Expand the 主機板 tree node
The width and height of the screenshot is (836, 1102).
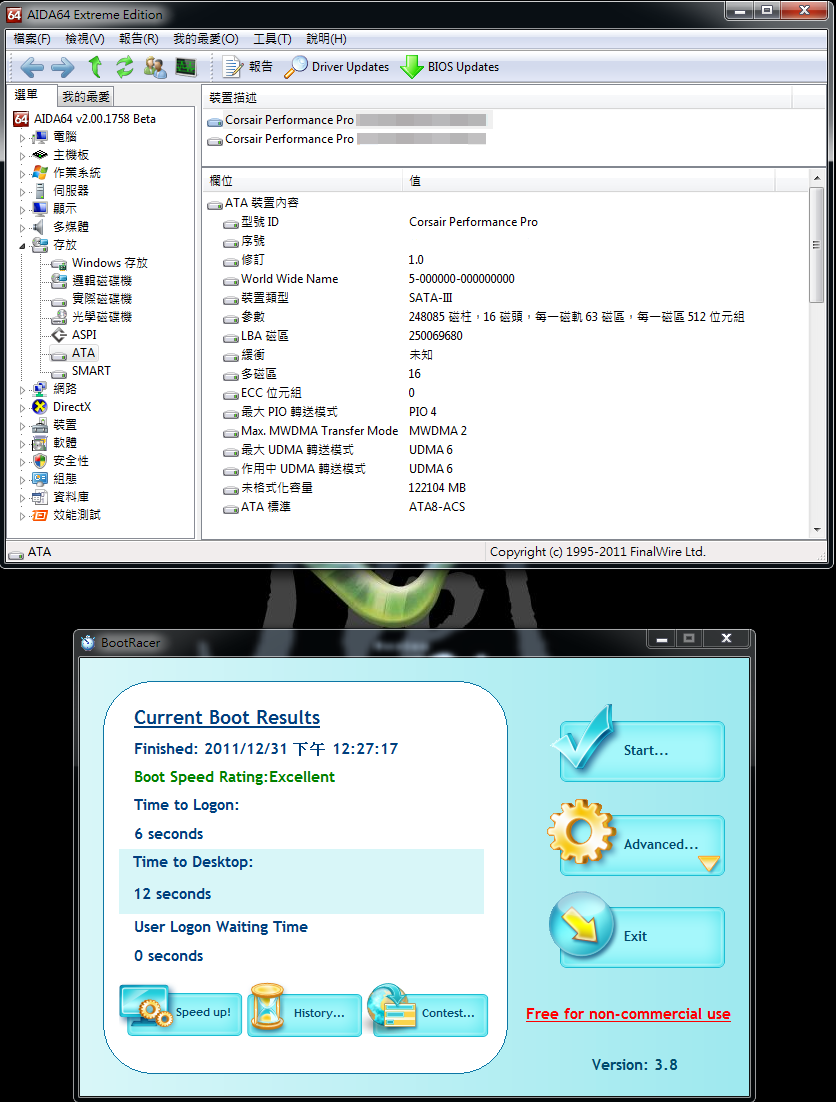[x=22, y=155]
